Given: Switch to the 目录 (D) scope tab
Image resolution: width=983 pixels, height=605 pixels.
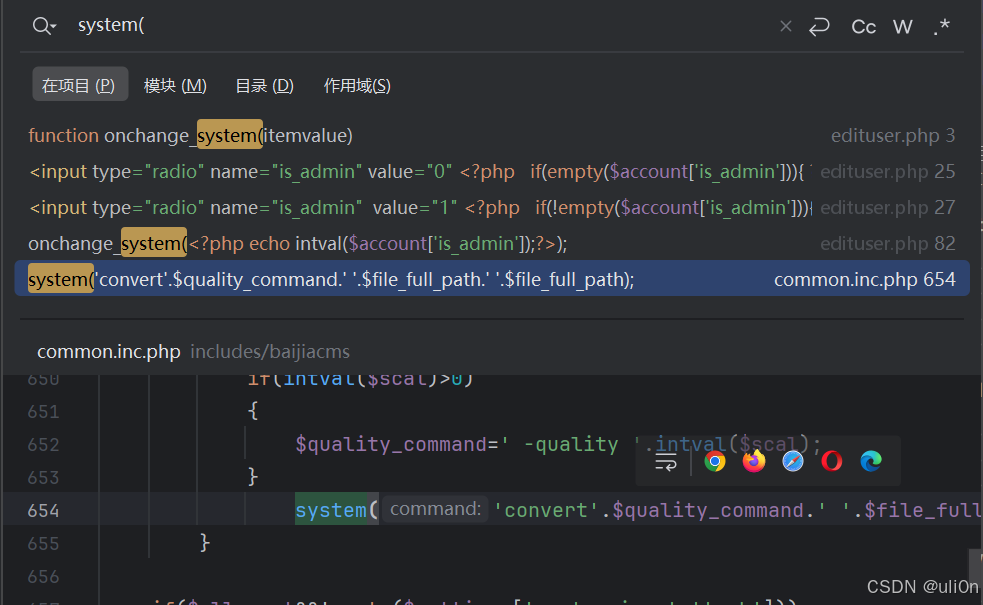Looking at the screenshot, I should tap(264, 85).
